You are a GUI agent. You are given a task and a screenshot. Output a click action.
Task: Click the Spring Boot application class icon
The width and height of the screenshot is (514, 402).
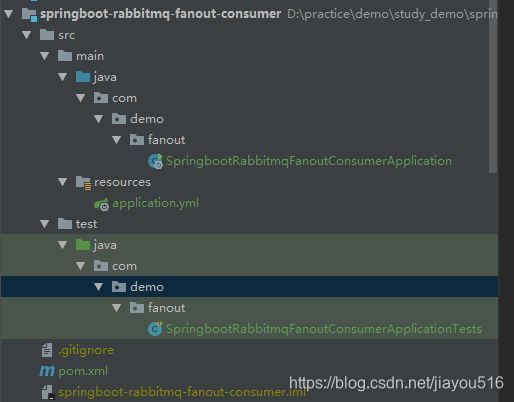click(155, 161)
